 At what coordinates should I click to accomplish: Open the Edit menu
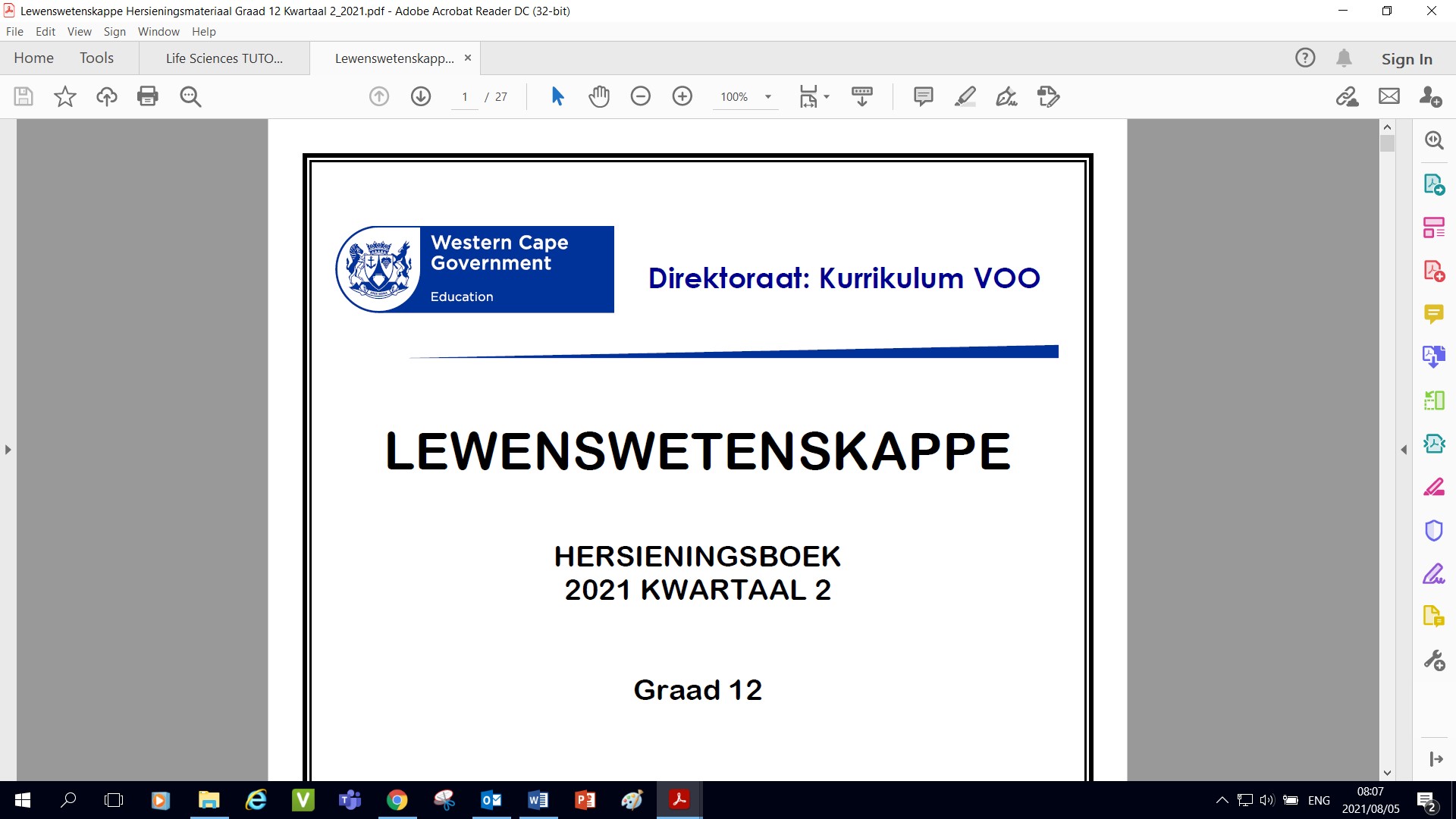45,31
